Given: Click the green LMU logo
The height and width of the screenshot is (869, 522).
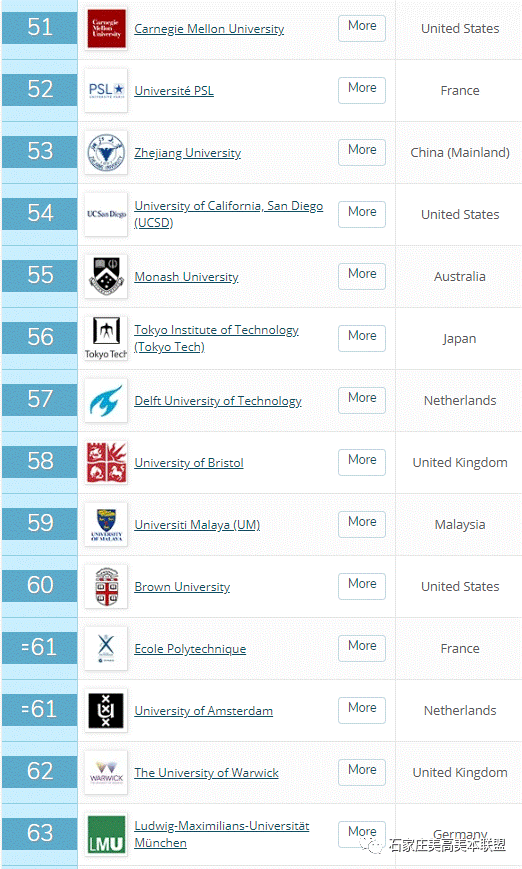Looking at the screenshot, I should (x=106, y=835).
